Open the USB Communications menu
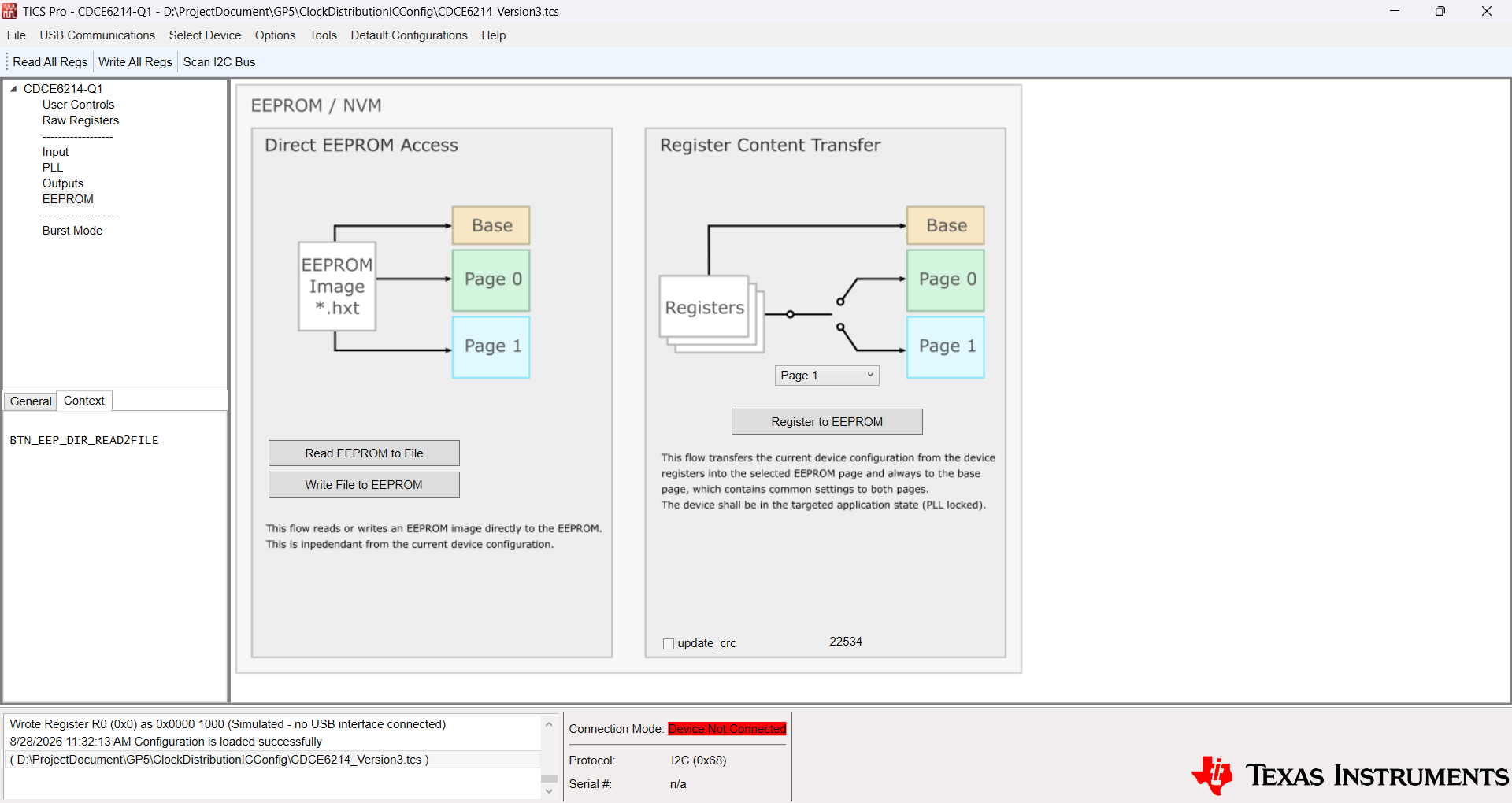Image resolution: width=1512 pixels, height=803 pixels. 98,35
